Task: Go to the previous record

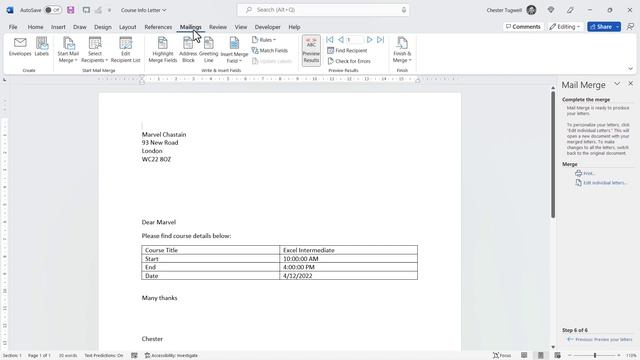Action: tap(340, 40)
